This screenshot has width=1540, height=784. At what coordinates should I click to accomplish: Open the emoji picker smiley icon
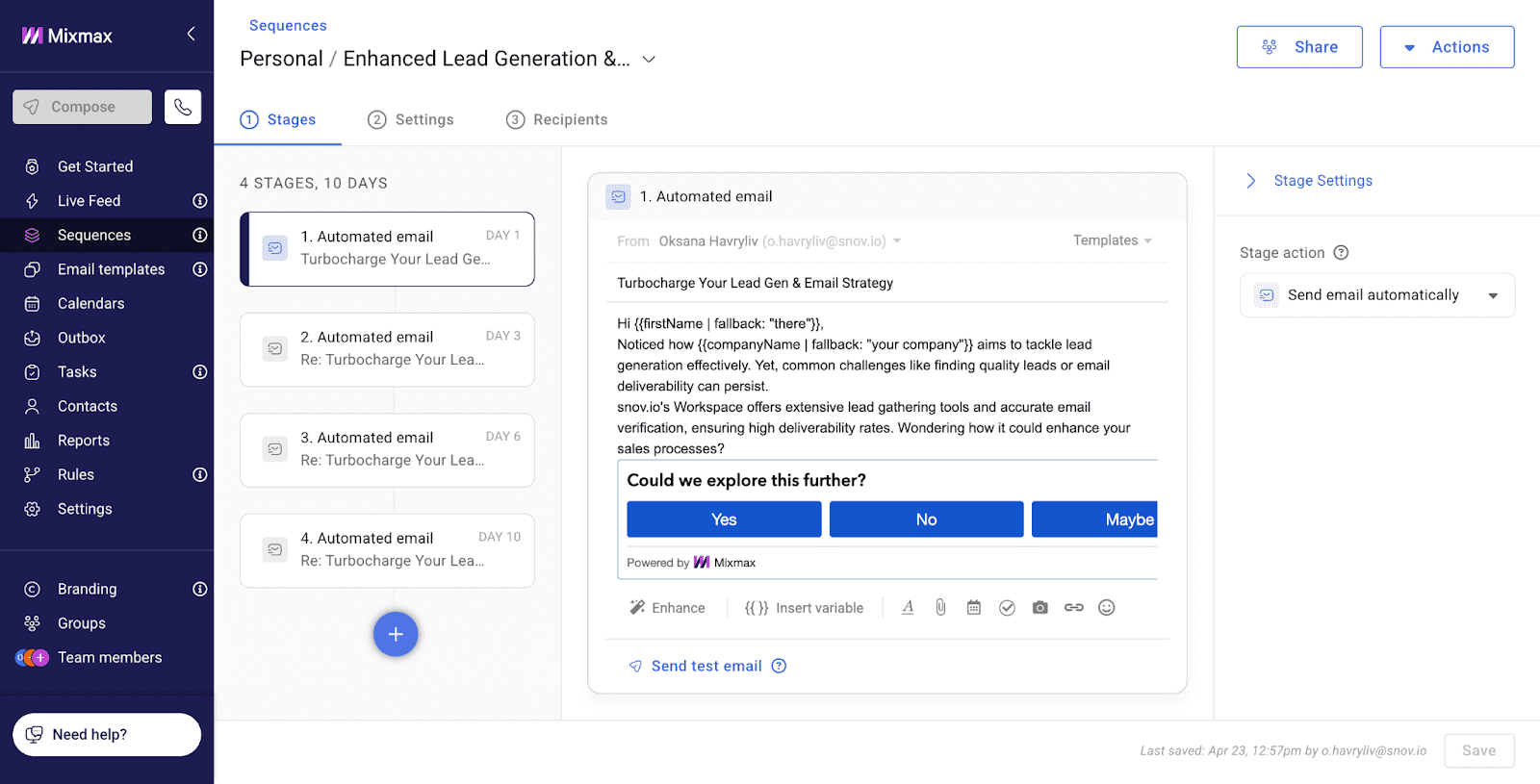point(1107,607)
